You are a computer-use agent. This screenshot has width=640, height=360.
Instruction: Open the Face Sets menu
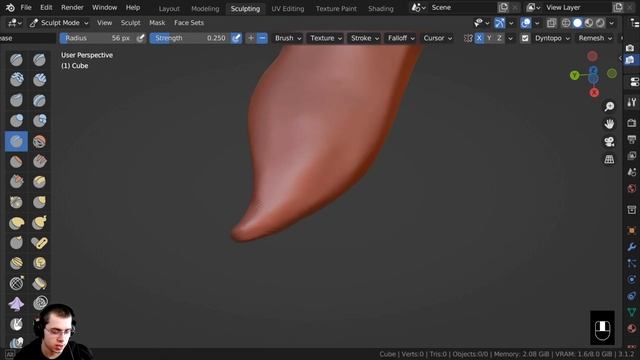click(x=189, y=23)
